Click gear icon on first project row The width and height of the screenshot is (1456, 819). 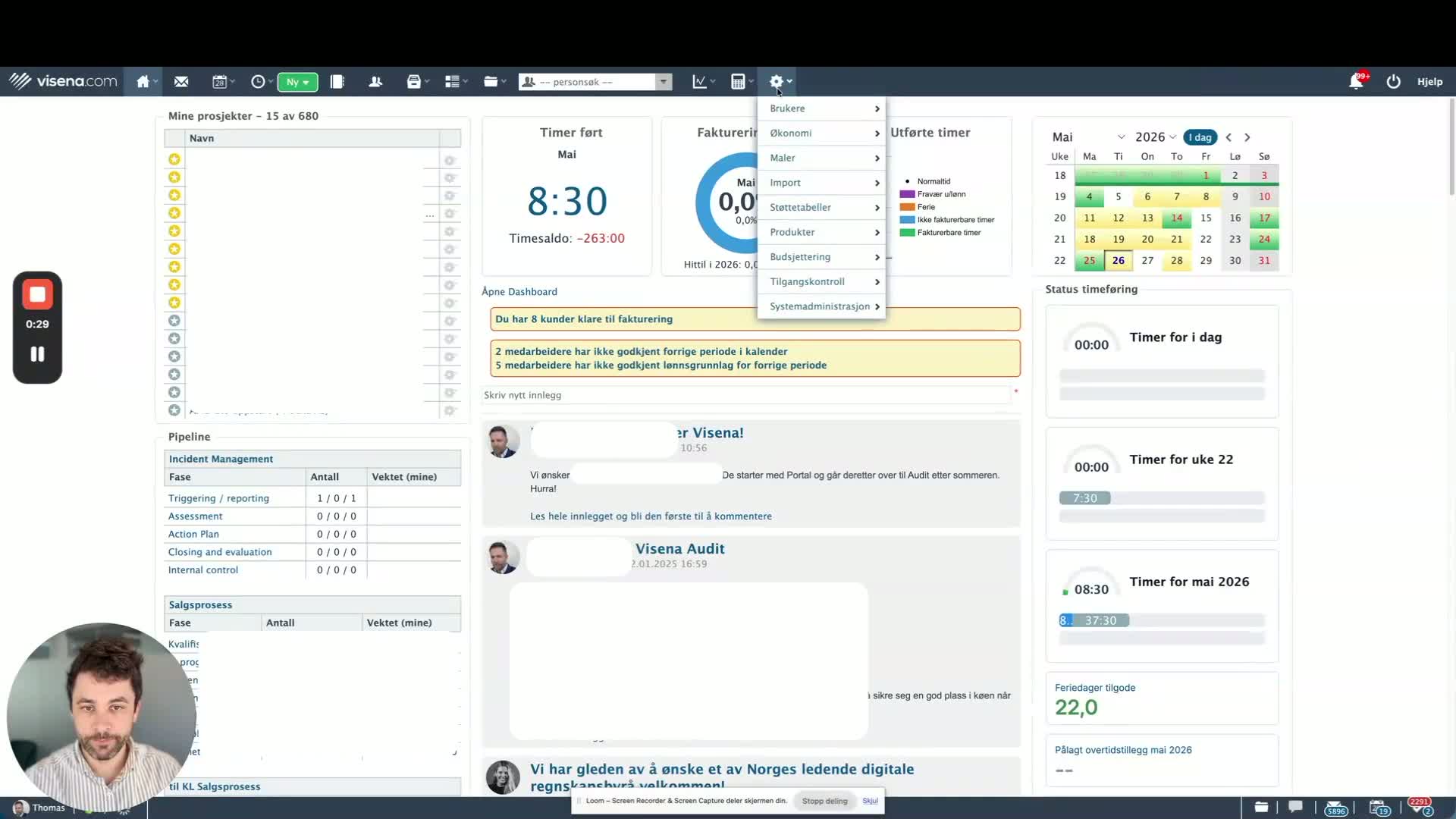pyautogui.click(x=450, y=160)
